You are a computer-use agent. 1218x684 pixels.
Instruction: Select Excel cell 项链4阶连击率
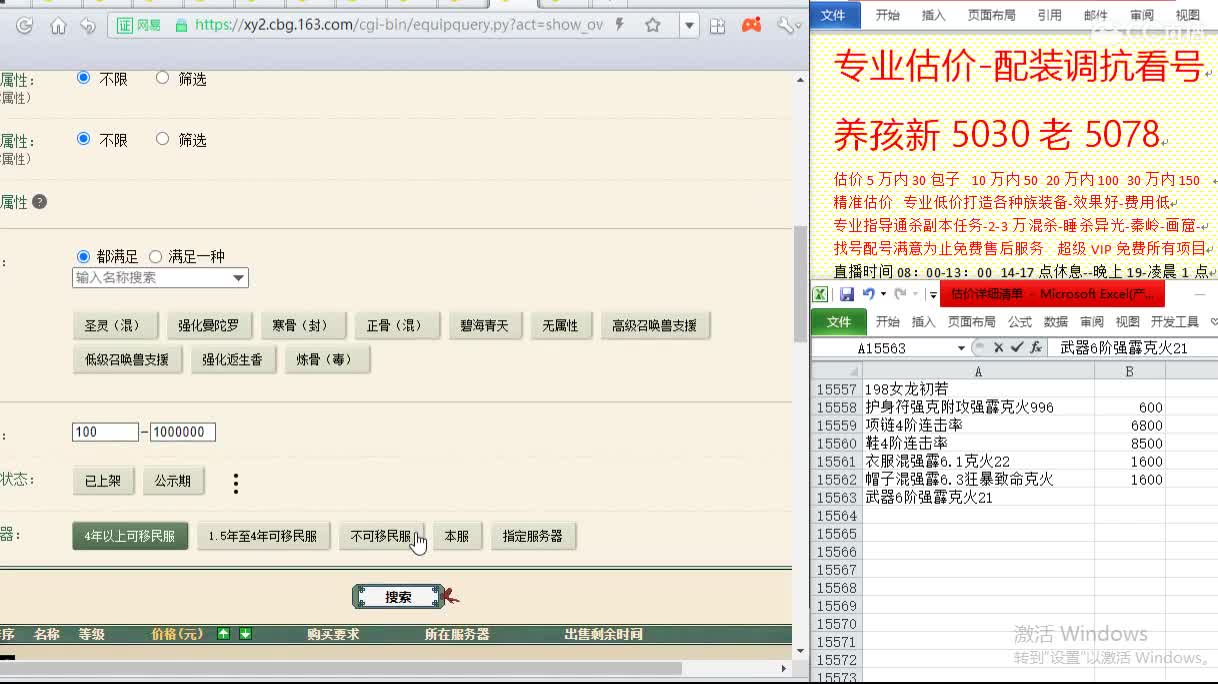[978, 425]
